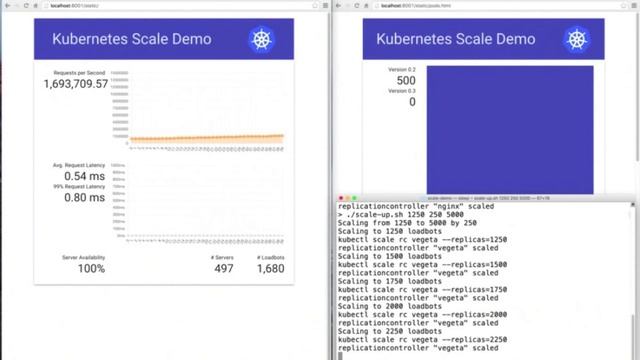Screen dimensions: 640x360
Task: Maximize the terminal with green button
Action: (354, 198)
